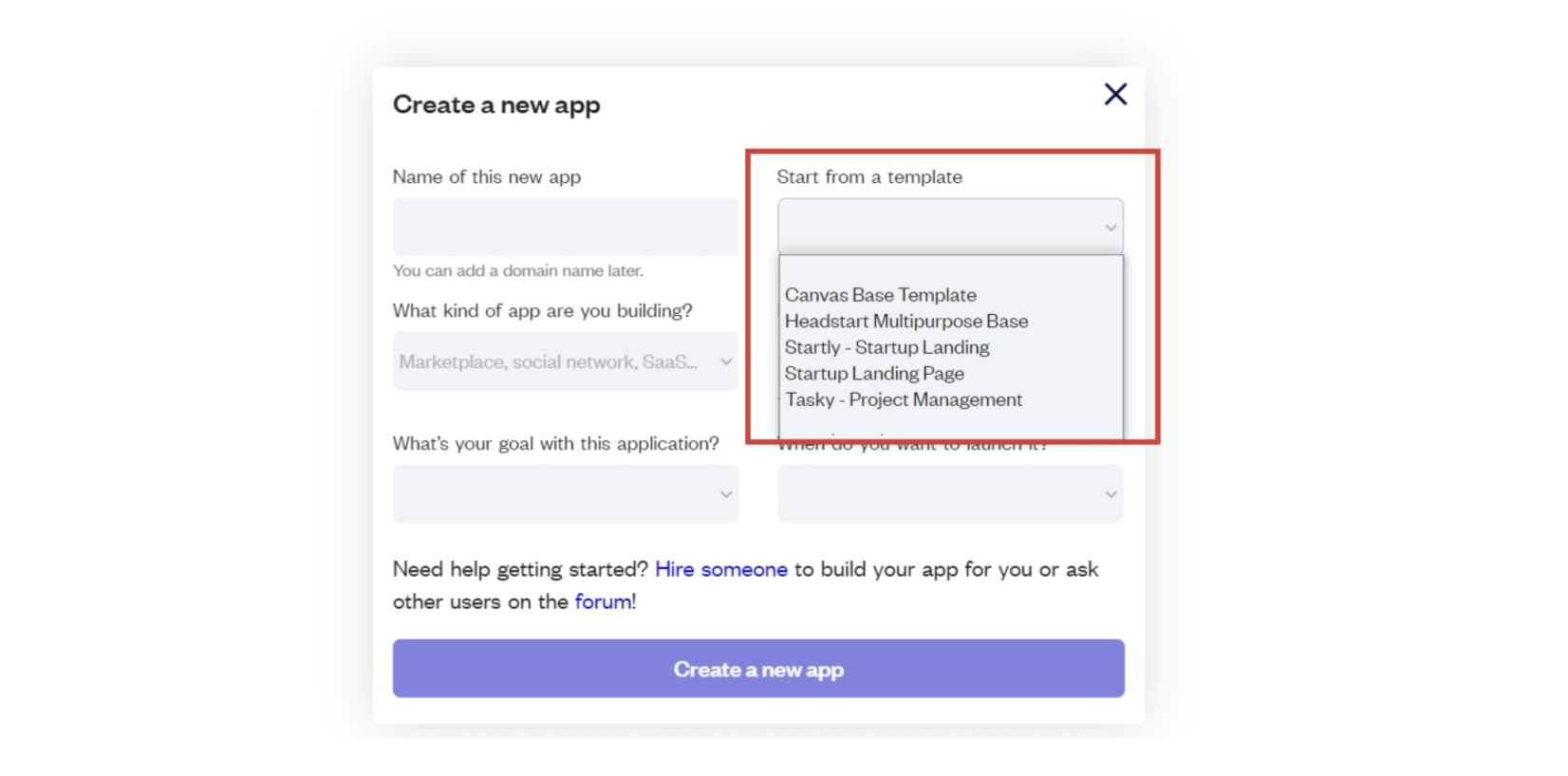Select the blank option above Canvas Base Template
This screenshot has height=776, width=1568.
click(x=949, y=270)
